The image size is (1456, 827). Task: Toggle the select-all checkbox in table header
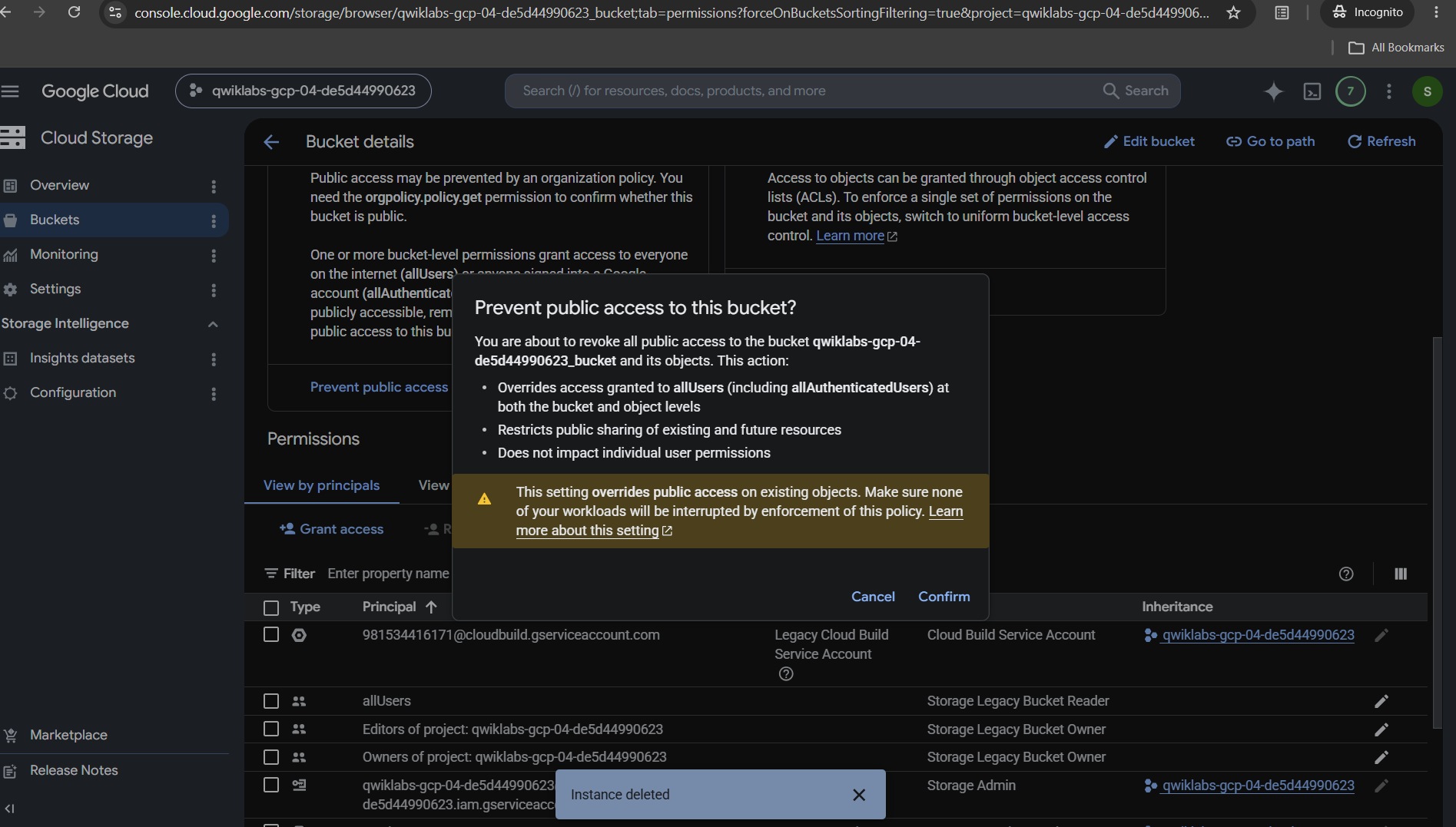[x=270, y=607]
